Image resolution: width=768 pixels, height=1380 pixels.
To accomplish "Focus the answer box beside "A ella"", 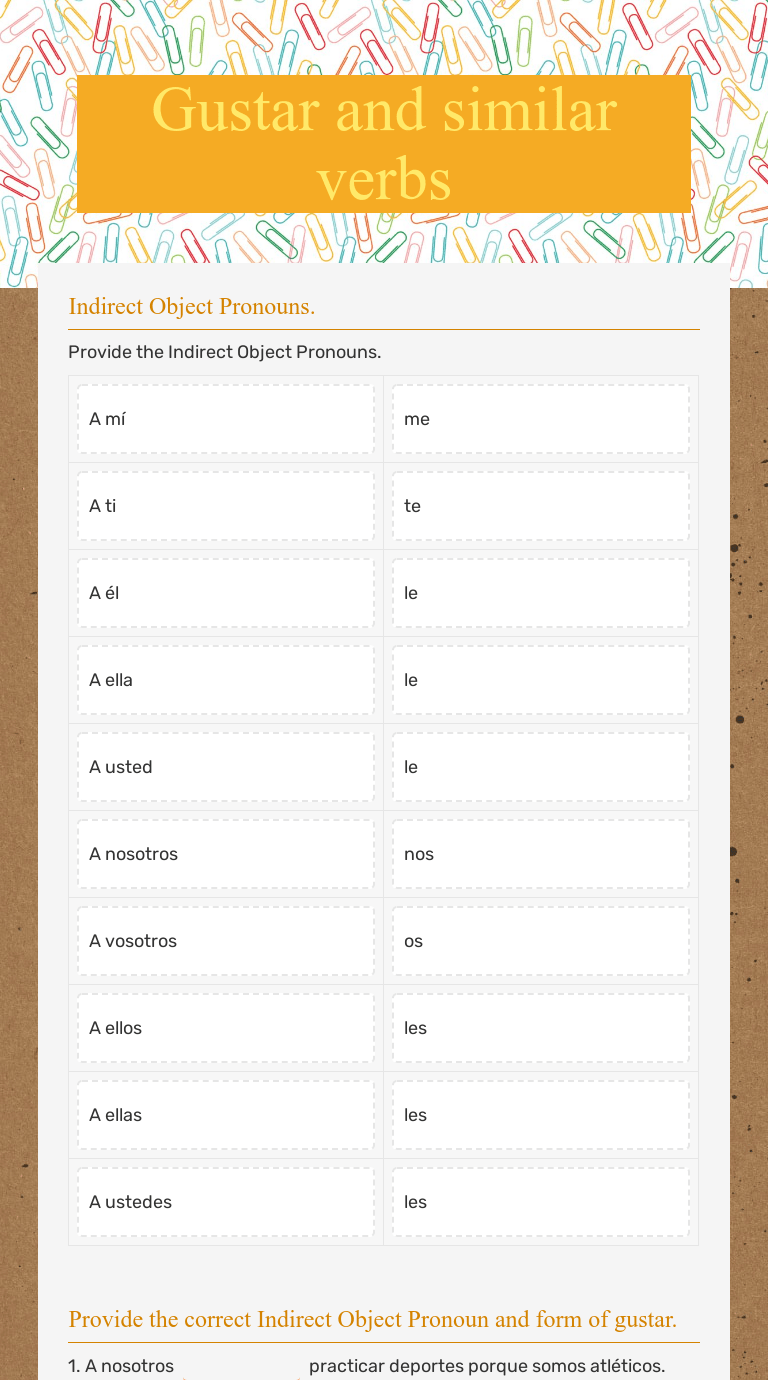I will coord(540,680).
